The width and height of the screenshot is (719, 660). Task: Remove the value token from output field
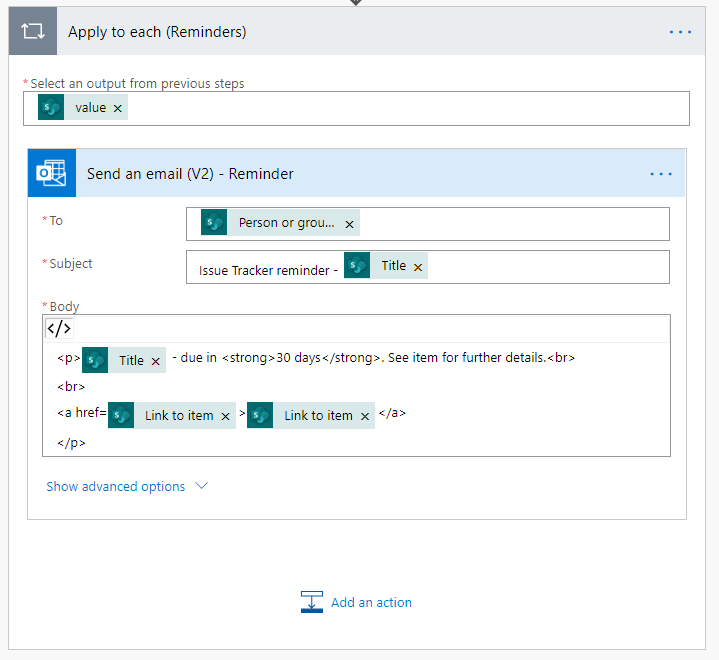click(118, 108)
